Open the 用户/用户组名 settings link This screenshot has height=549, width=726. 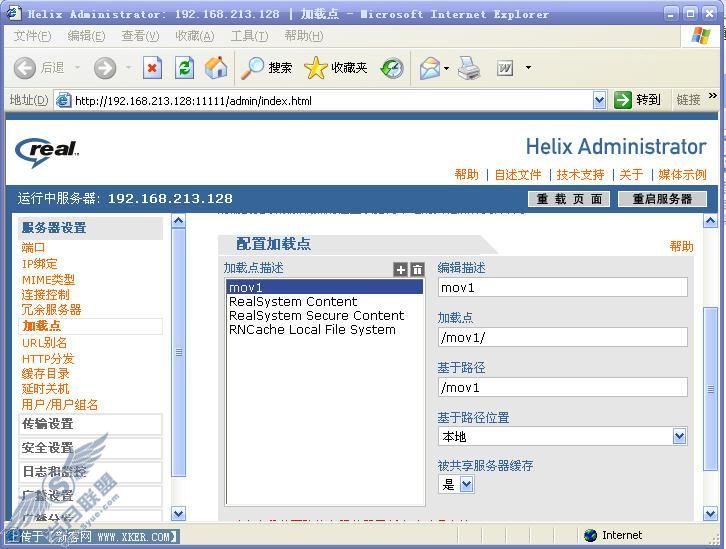tap(60, 405)
